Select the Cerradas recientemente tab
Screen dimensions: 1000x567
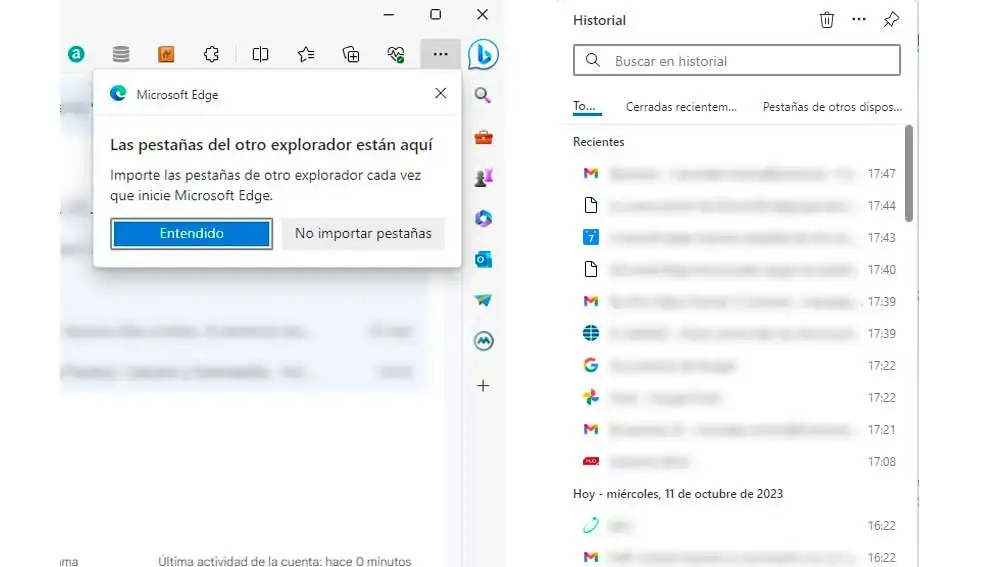(x=681, y=107)
